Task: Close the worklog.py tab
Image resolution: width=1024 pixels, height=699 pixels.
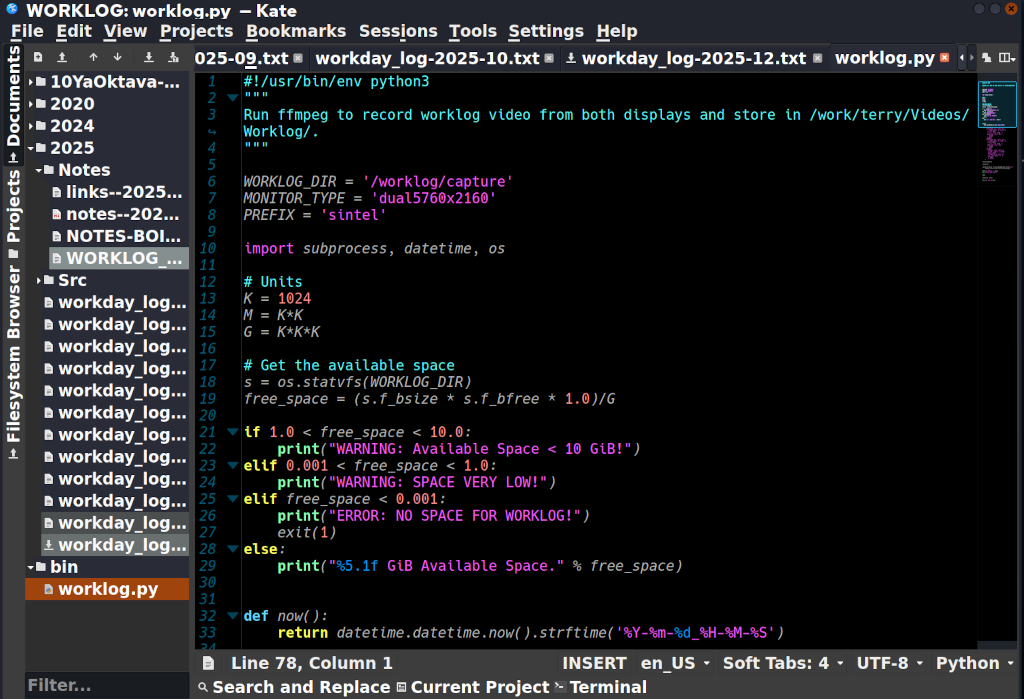Action: [944, 58]
